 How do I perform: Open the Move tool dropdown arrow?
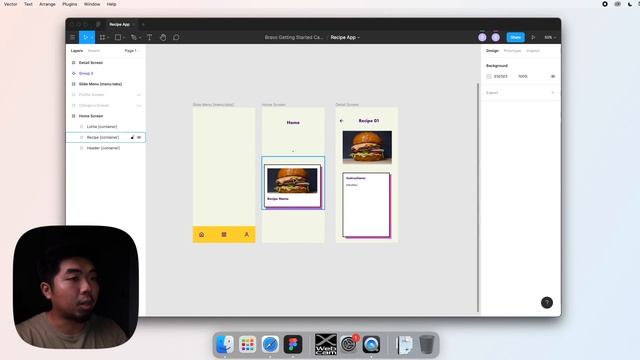click(x=92, y=38)
